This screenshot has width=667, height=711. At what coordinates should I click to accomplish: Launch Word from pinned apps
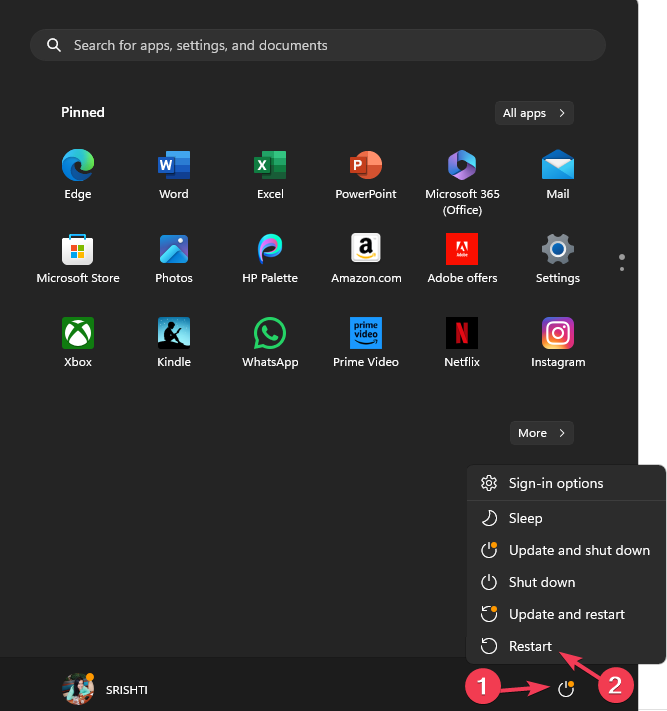click(174, 174)
